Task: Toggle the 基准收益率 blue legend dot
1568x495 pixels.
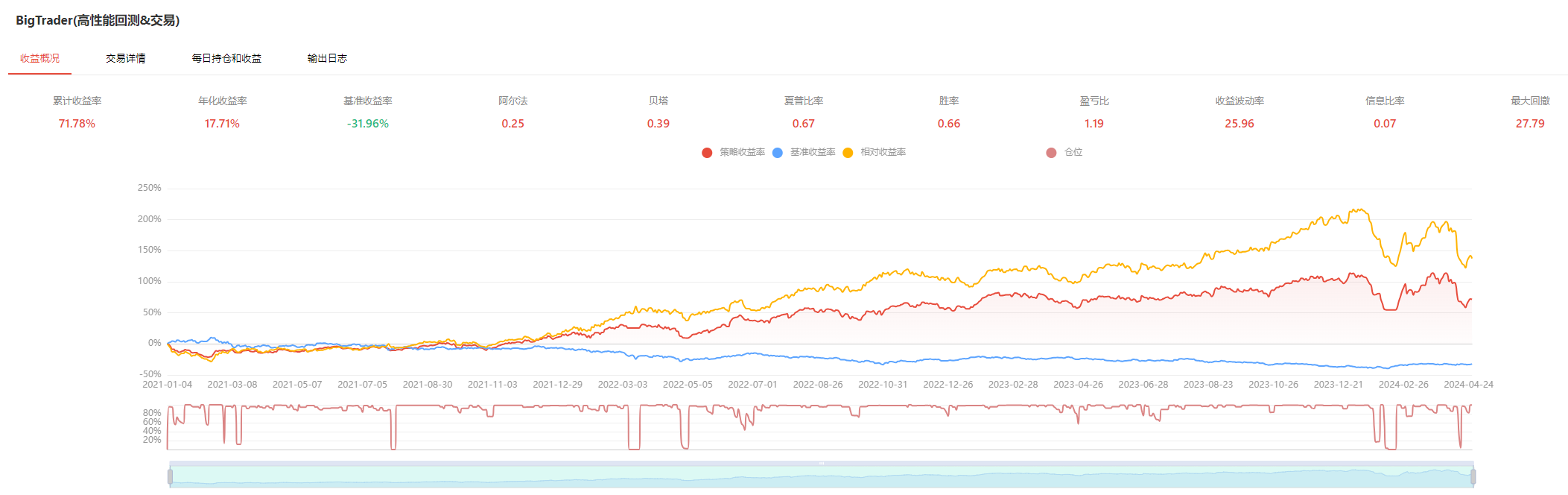Action: 778,153
